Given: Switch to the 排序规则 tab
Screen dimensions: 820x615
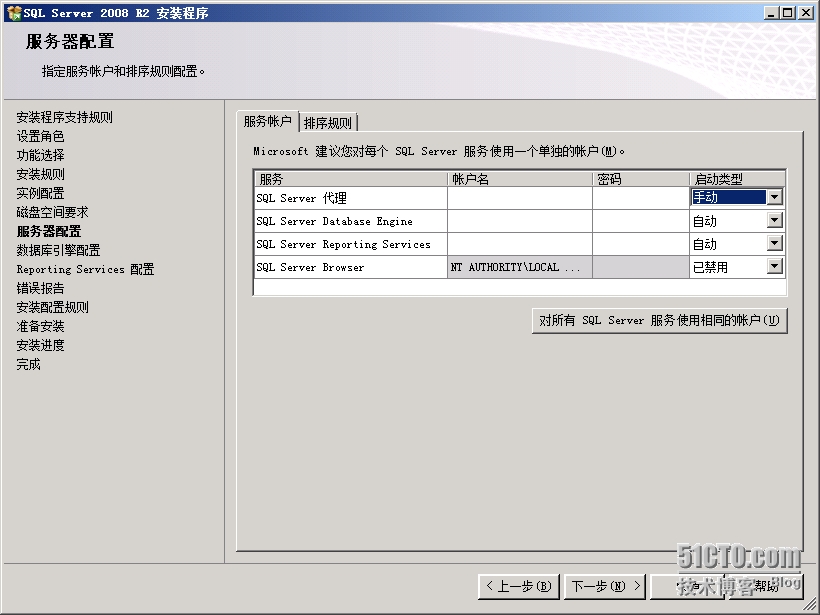Looking at the screenshot, I should click(328, 123).
